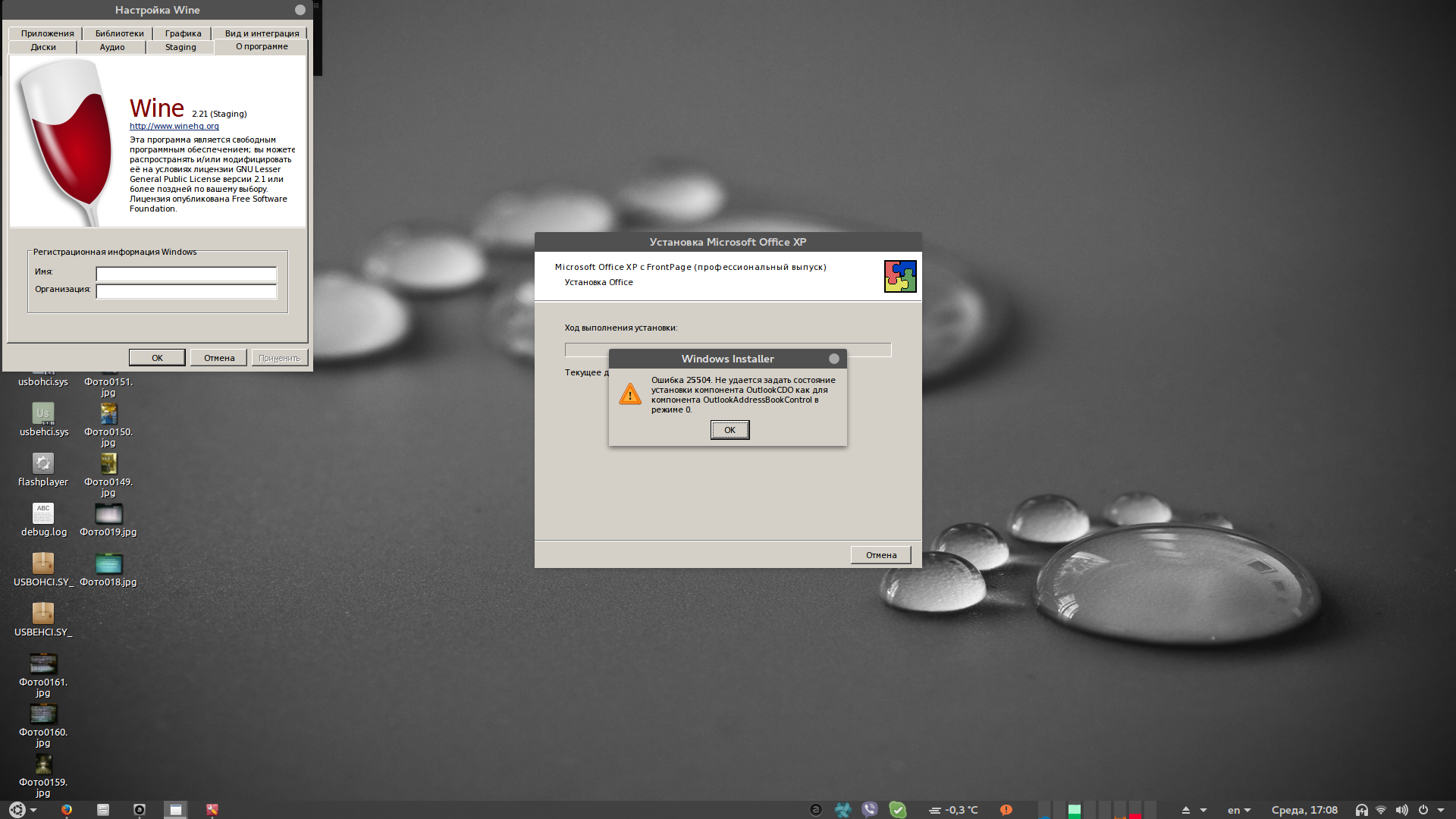Click the Viber tray icon
This screenshot has height=819, width=1456.
click(x=870, y=810)
